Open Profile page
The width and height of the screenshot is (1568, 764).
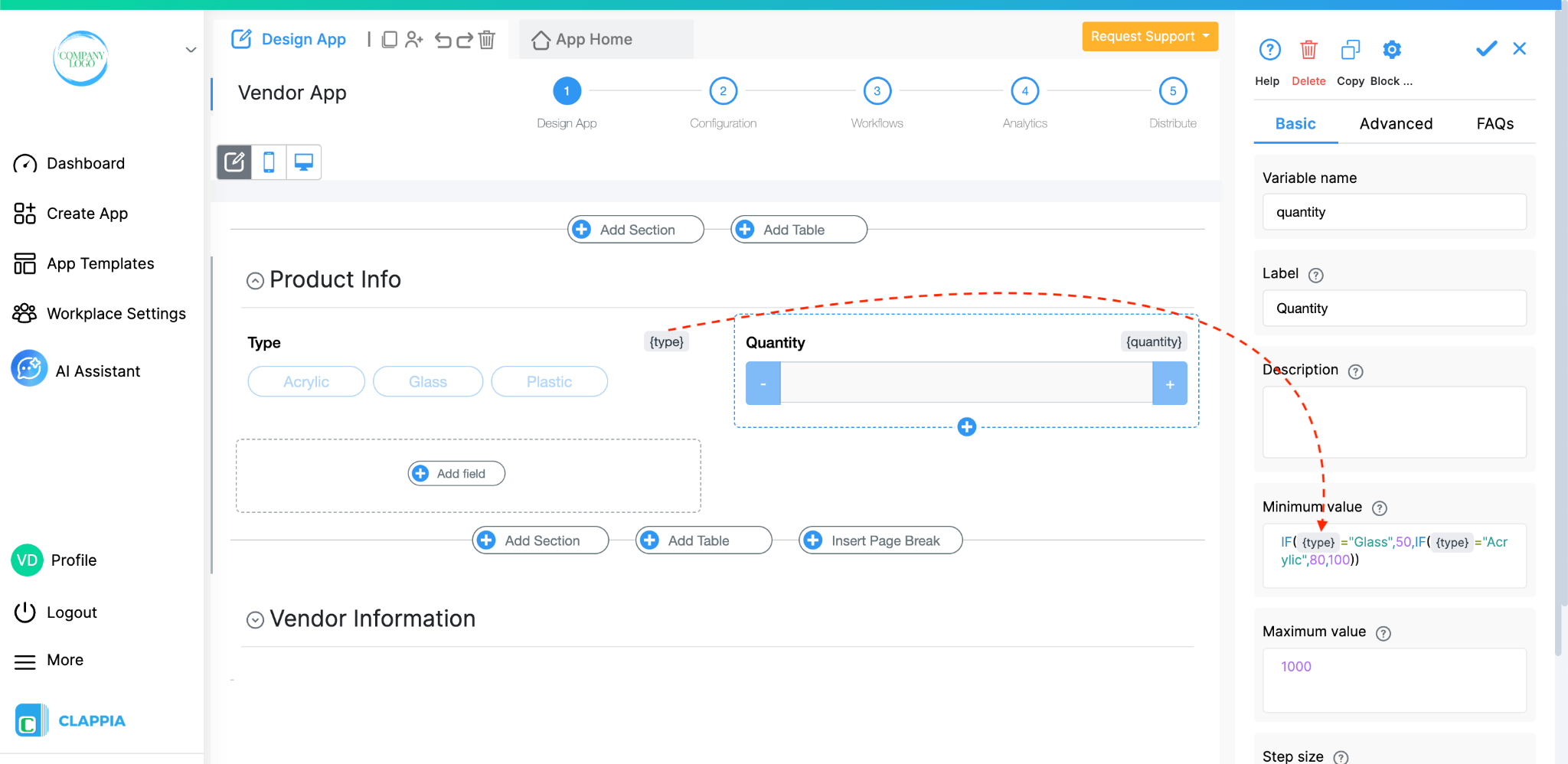[54, 560]
